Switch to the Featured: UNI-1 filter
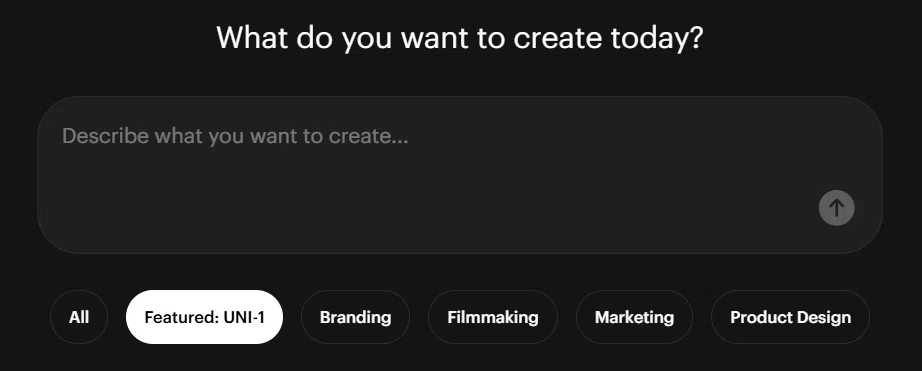Image resolution: width=922 pixels, height=371 pixels. click(205, 317)
